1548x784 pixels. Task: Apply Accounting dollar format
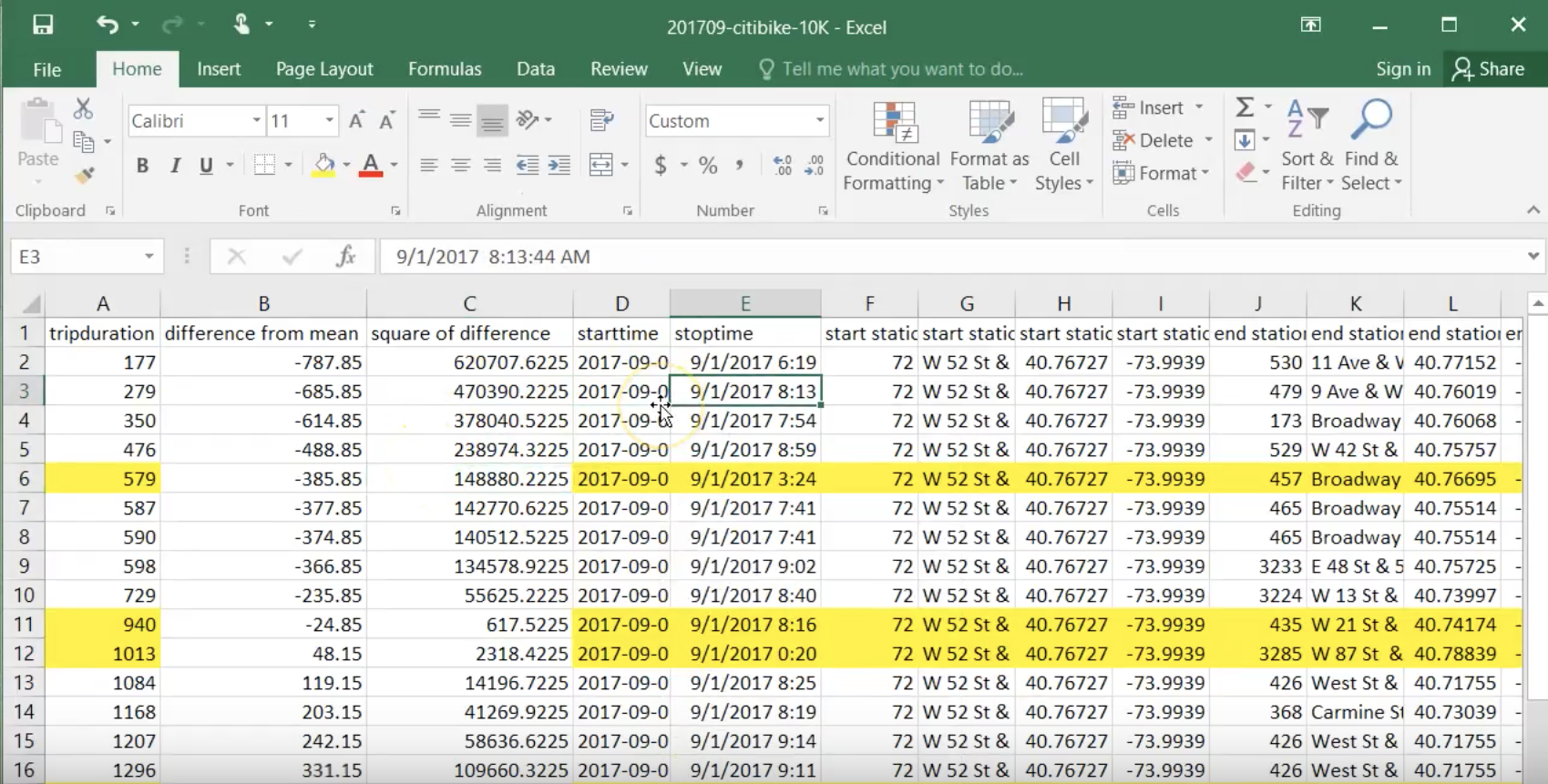pos(661,166)
